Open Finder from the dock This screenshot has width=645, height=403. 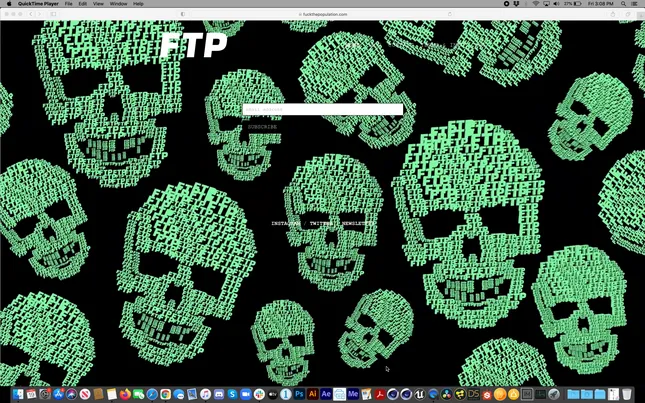(x=18, y=394)
